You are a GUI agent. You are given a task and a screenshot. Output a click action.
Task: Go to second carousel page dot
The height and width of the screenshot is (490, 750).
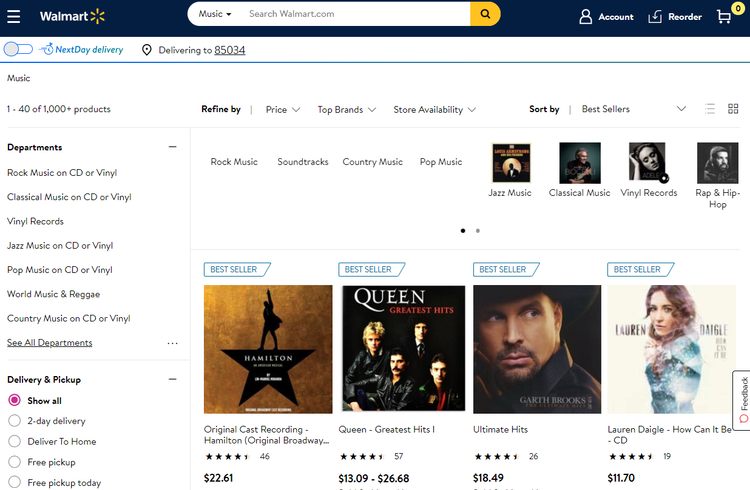point(477,231)
